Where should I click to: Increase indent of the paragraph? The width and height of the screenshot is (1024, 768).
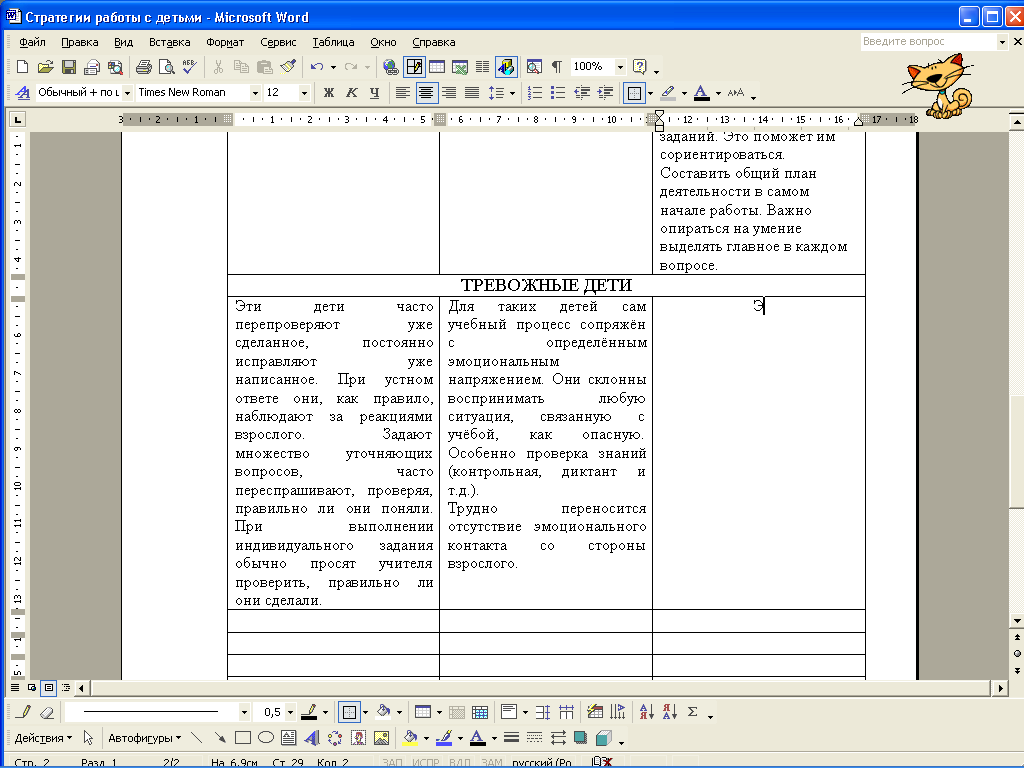pyautogui.click(x=605, y=93)
